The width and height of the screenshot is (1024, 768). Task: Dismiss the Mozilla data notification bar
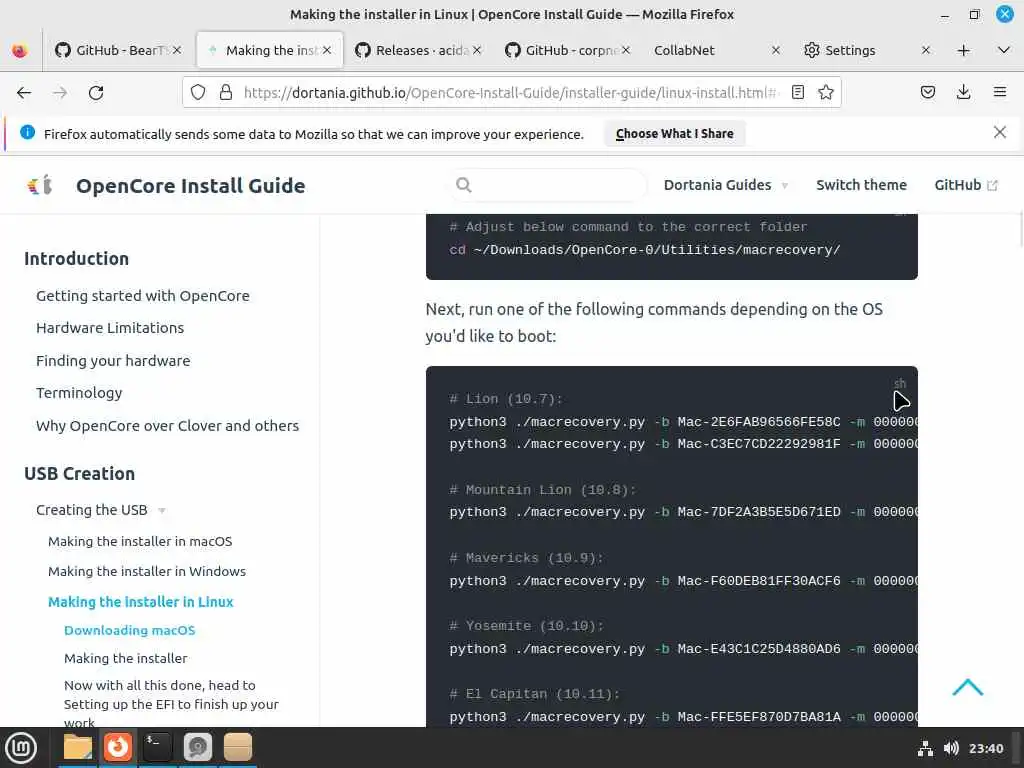[x=999, y=133]
